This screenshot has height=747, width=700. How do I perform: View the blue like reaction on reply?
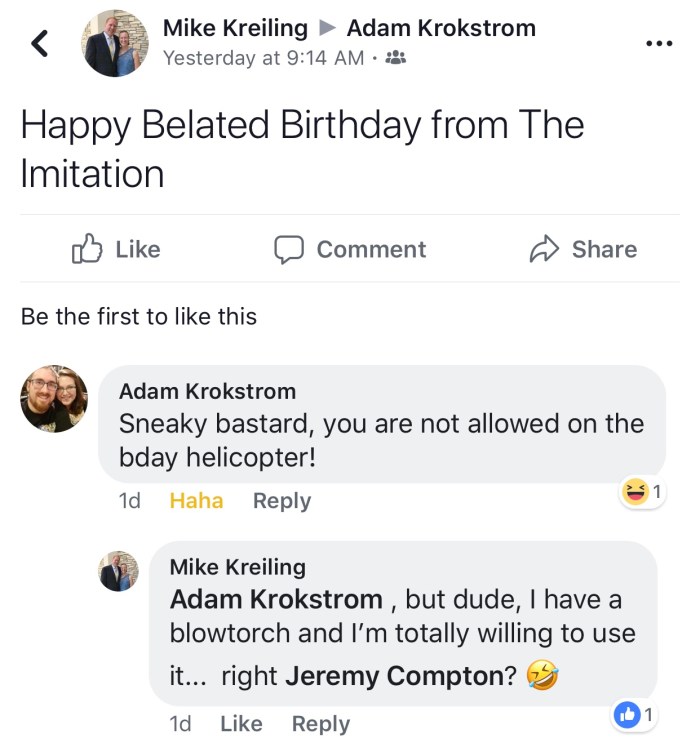click(x=633, y=714)
